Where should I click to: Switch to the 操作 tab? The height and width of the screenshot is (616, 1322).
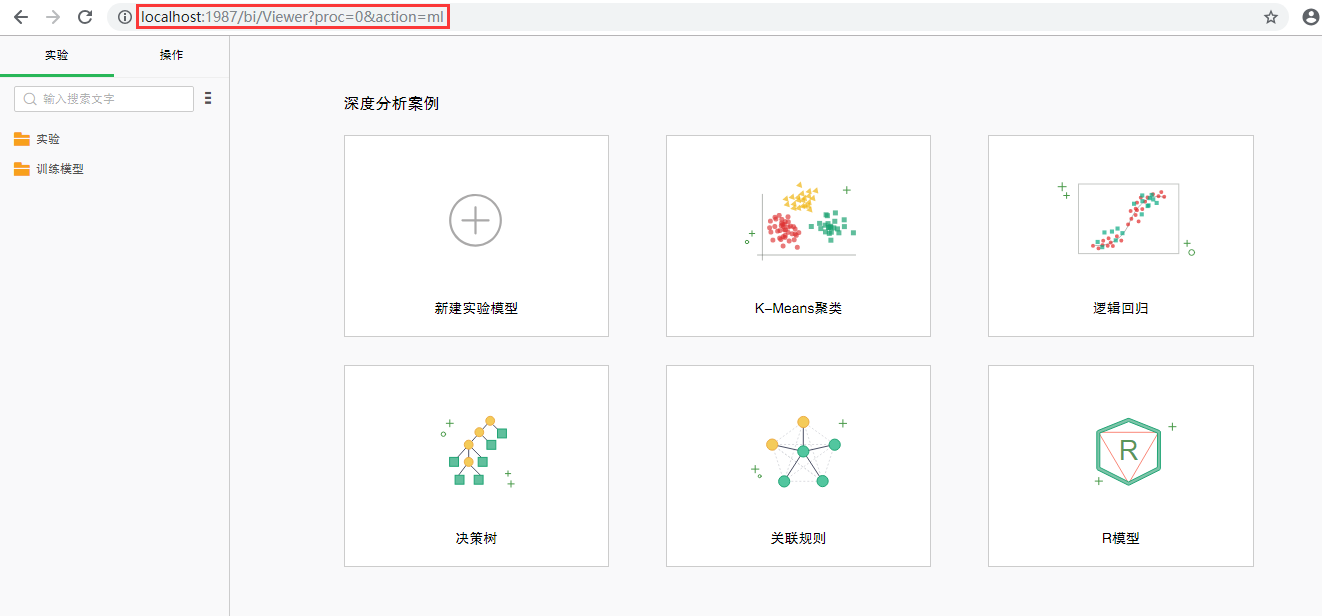pos(170,55)
